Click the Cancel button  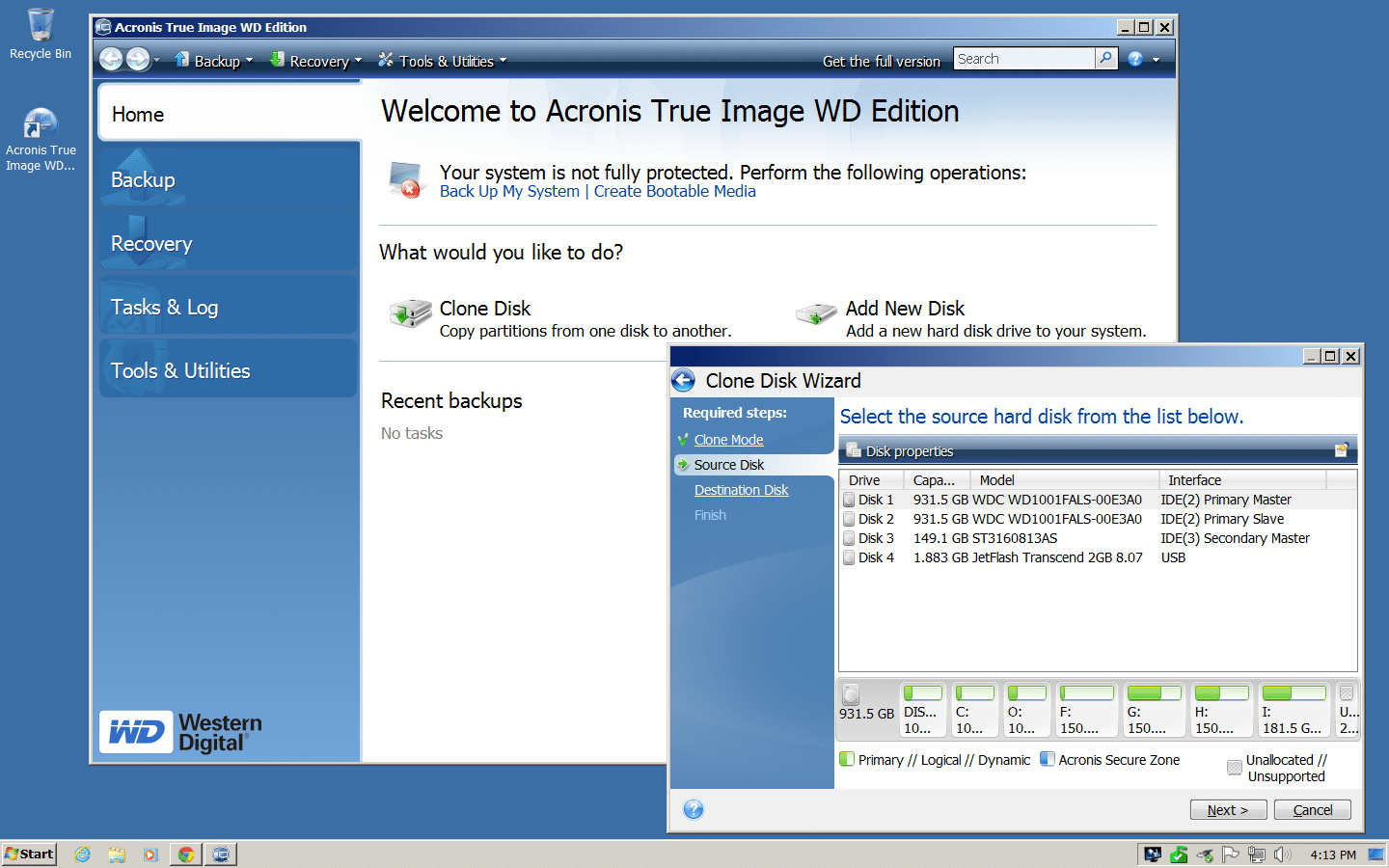tap(1313, 810)
